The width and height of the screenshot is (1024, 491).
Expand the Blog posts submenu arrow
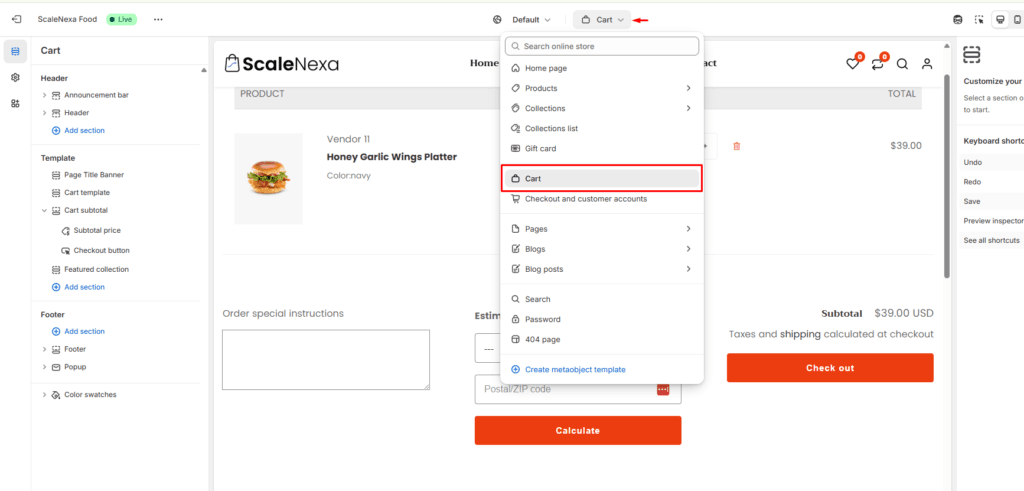[688, 269]
